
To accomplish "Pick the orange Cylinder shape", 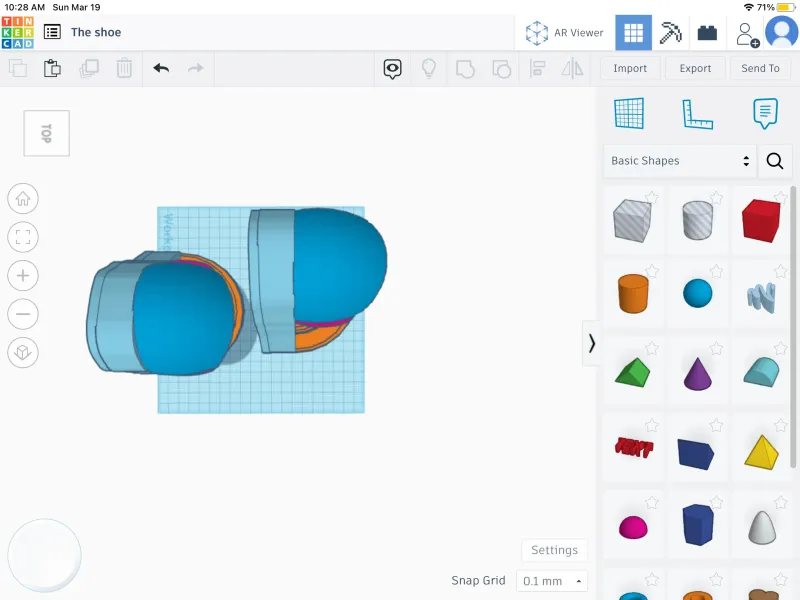I will pos(633,293).
